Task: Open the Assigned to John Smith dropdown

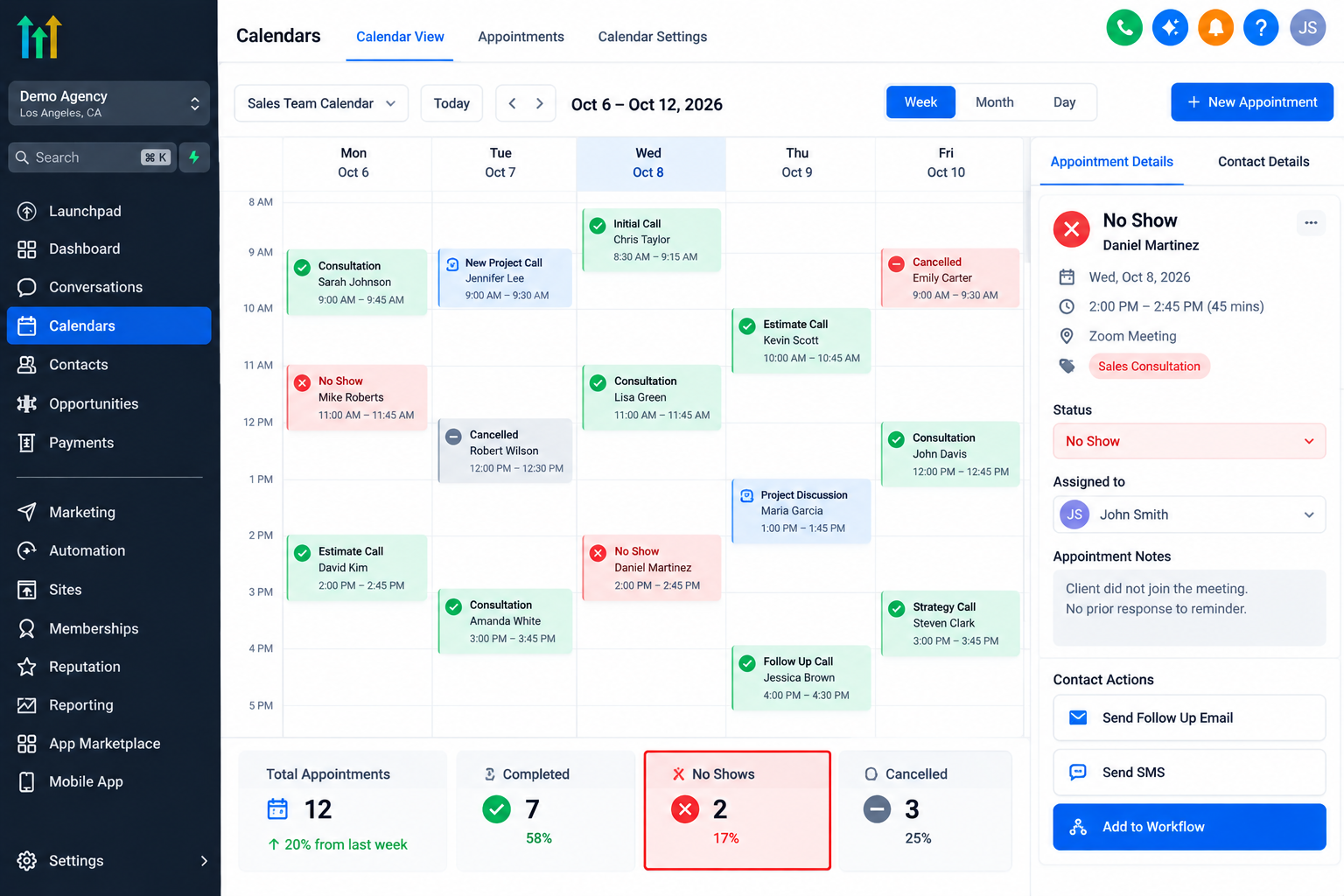Action: (1189, 514)
